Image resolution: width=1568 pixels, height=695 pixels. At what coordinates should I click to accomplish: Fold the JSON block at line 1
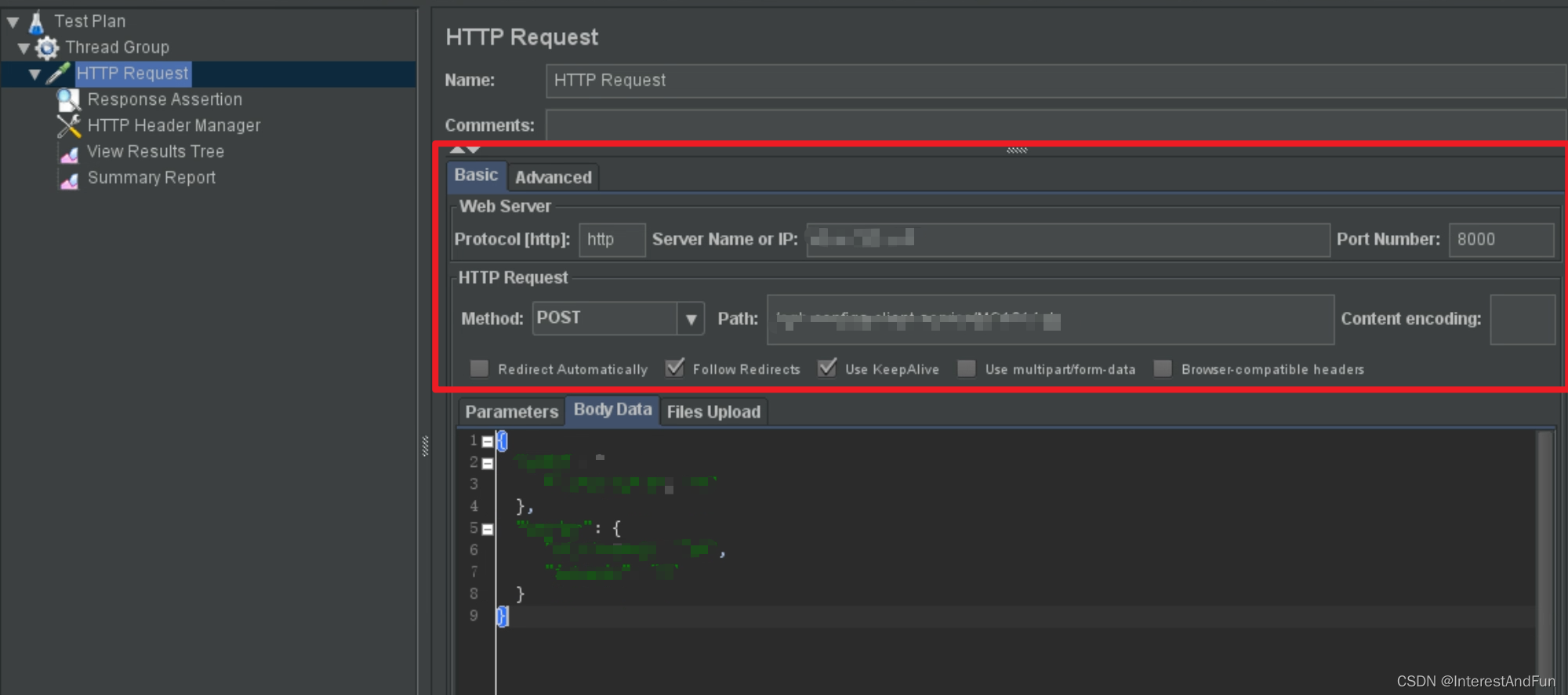pyautogui.click(x=488, y=442)
